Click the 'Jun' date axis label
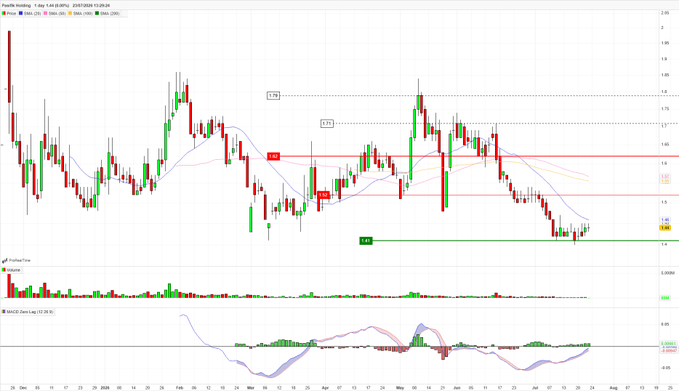 pos(456,388)
